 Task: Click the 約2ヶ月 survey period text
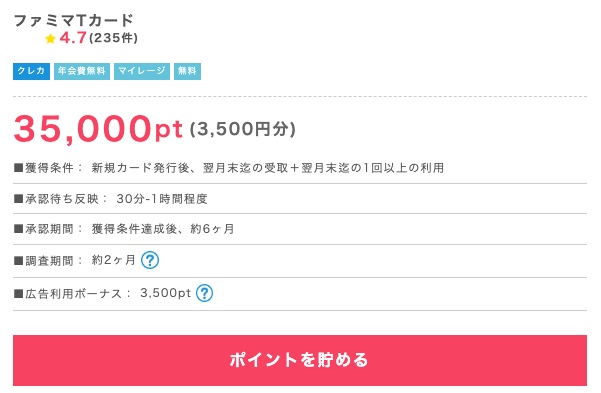[113, 260]
